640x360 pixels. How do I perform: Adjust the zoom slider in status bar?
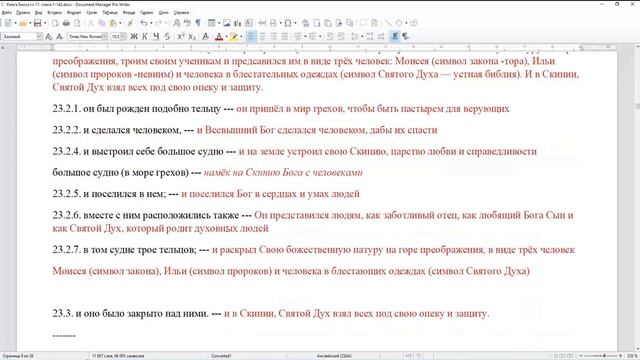pyautogui.click(x=602, y=356)
